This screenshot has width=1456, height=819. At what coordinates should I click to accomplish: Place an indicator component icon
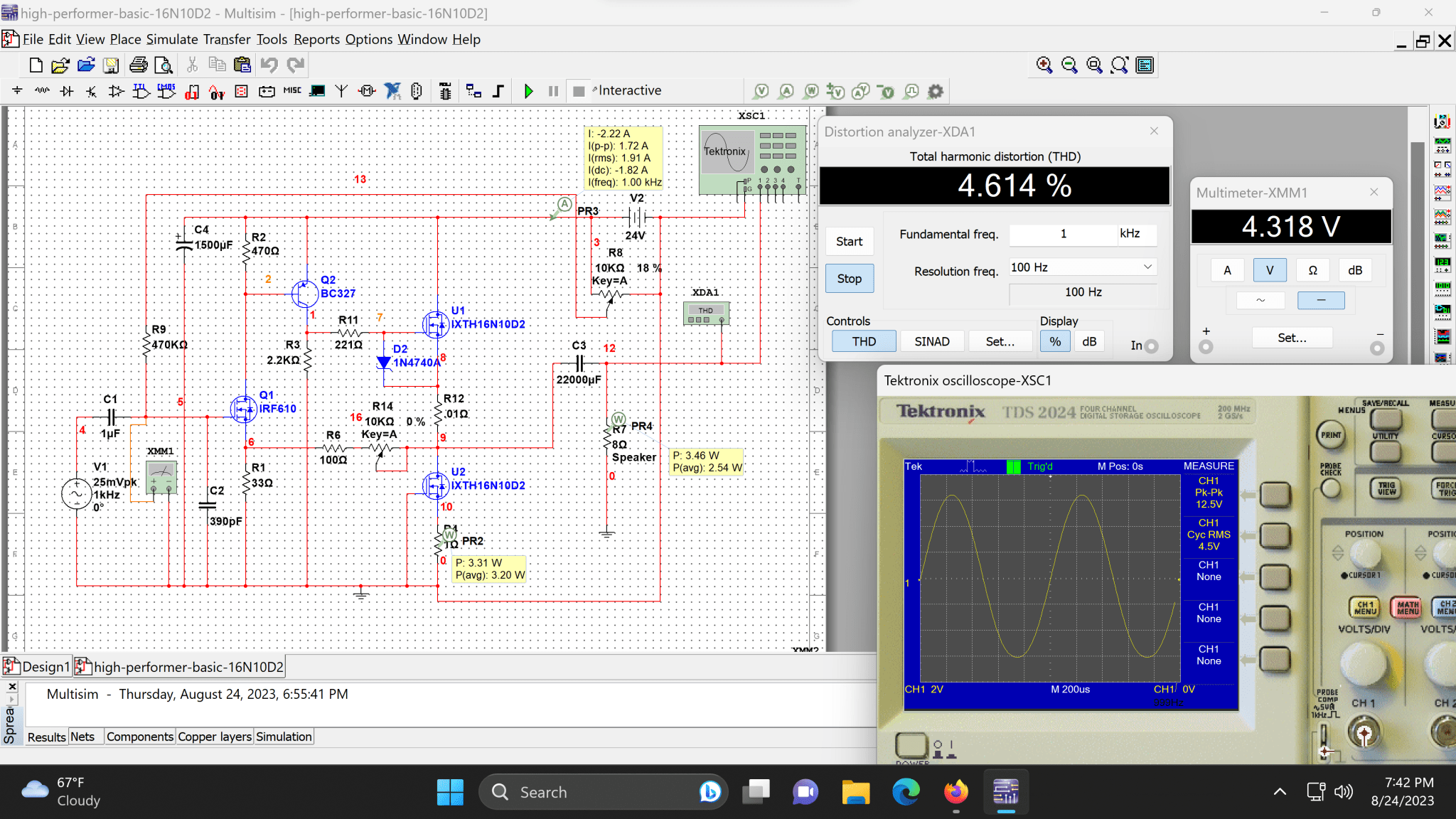pos(242,91)
